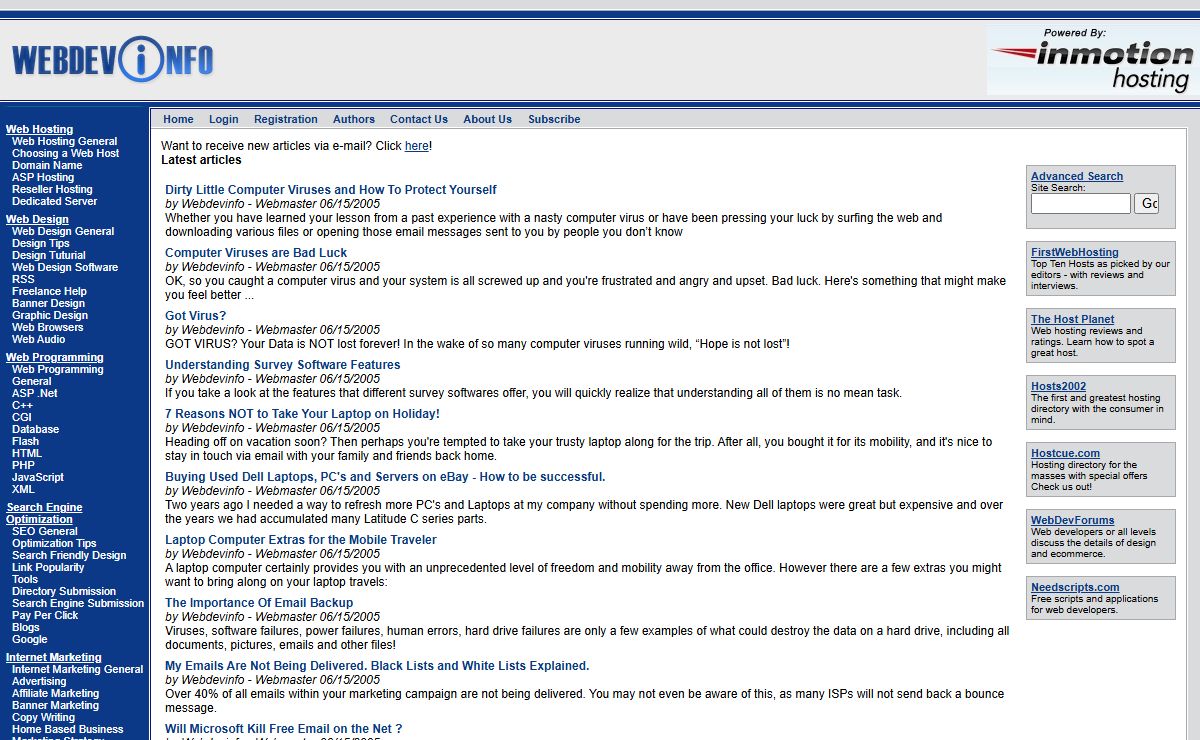The image size is (1200, 740).
Task: Open article Dirty Little Computer Viruses
Action: [331, 190]
